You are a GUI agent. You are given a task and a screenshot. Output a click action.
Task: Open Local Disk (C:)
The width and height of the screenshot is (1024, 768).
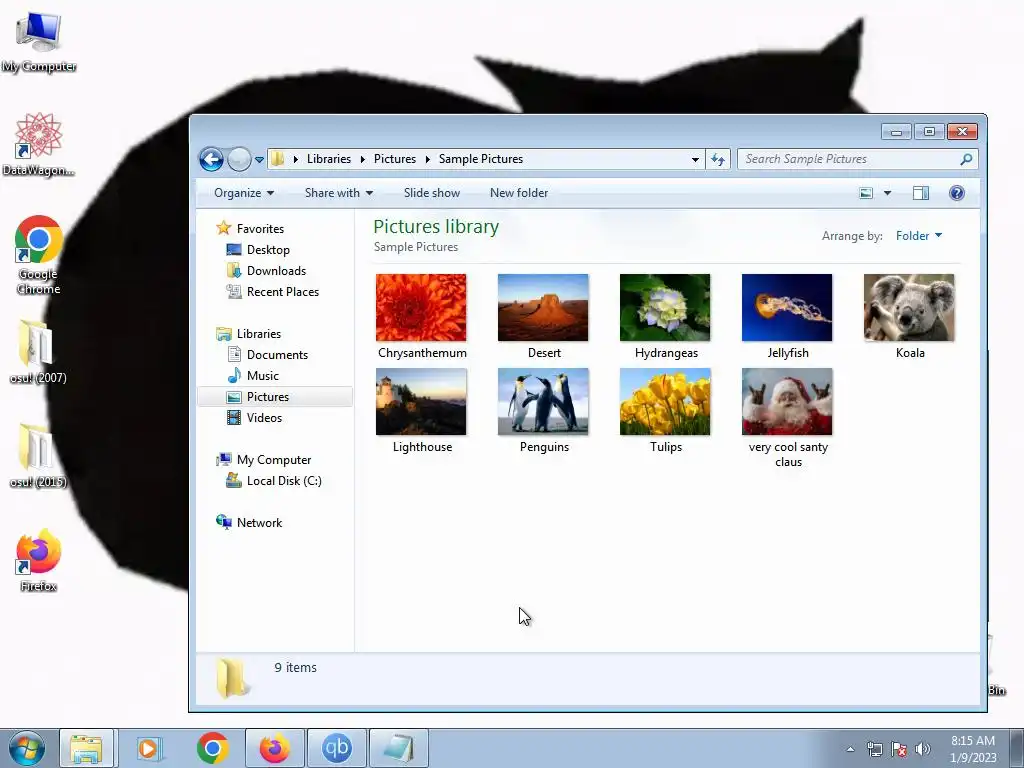(x=284, y=481)
